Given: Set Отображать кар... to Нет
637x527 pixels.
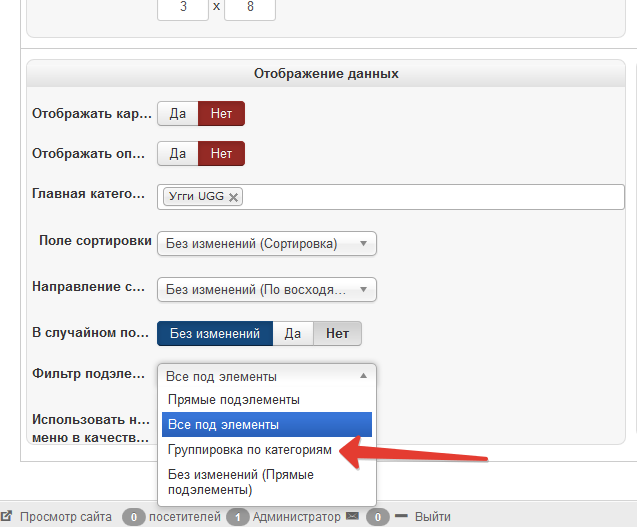Looking at the screenshot, I should pos(221,113).
